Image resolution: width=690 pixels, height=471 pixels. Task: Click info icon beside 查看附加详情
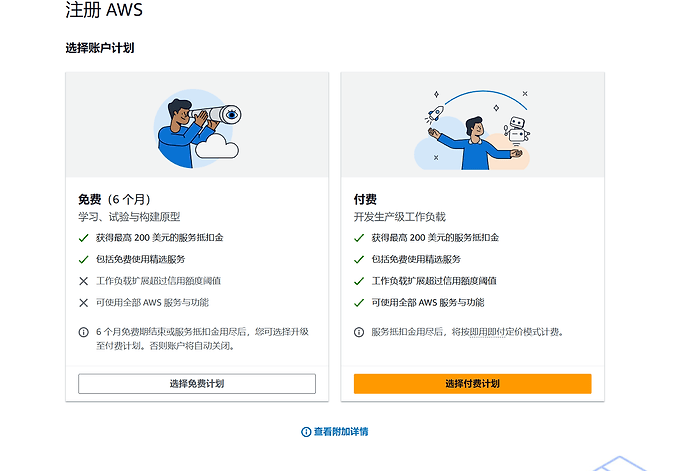306,432
